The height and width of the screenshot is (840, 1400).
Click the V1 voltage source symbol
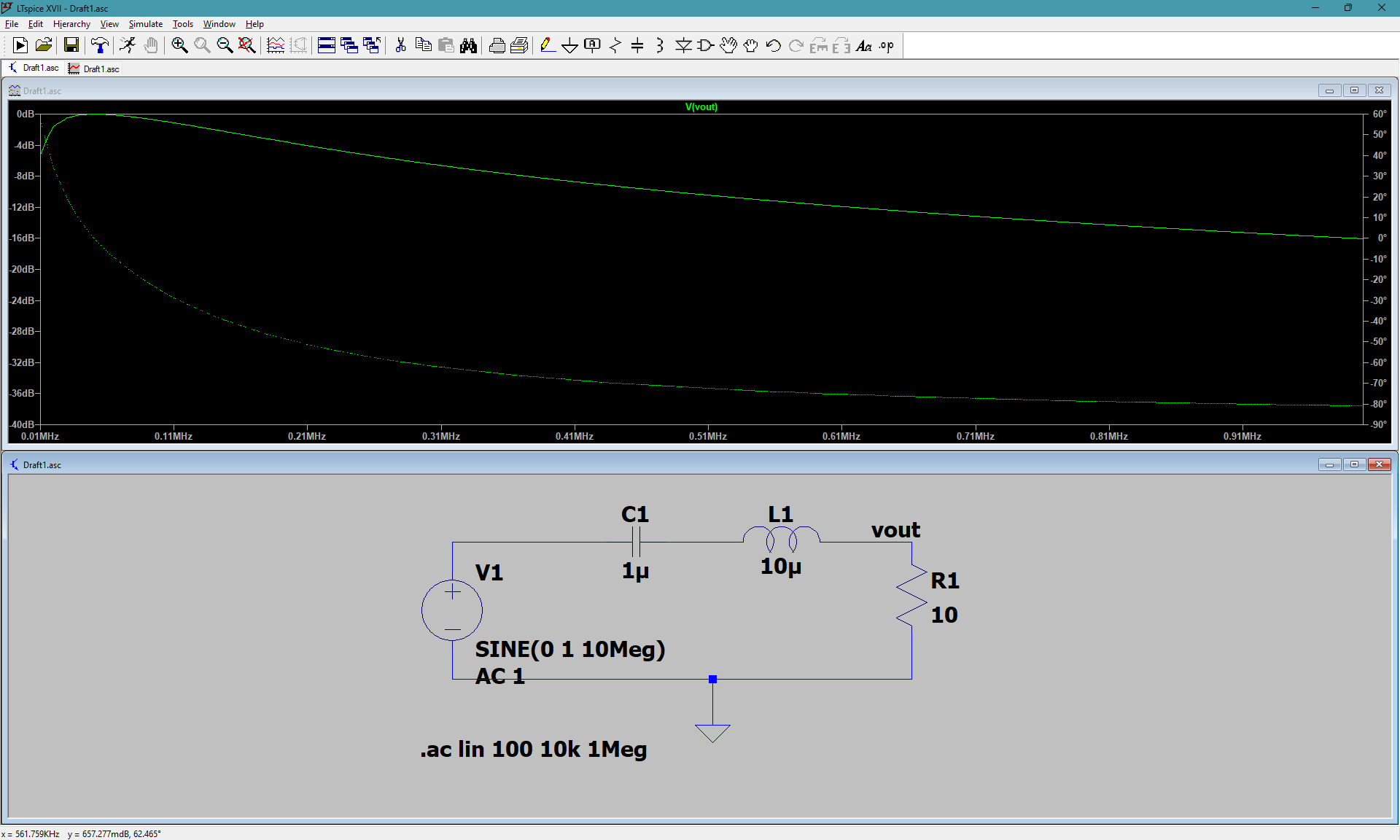tap(452, 610)
